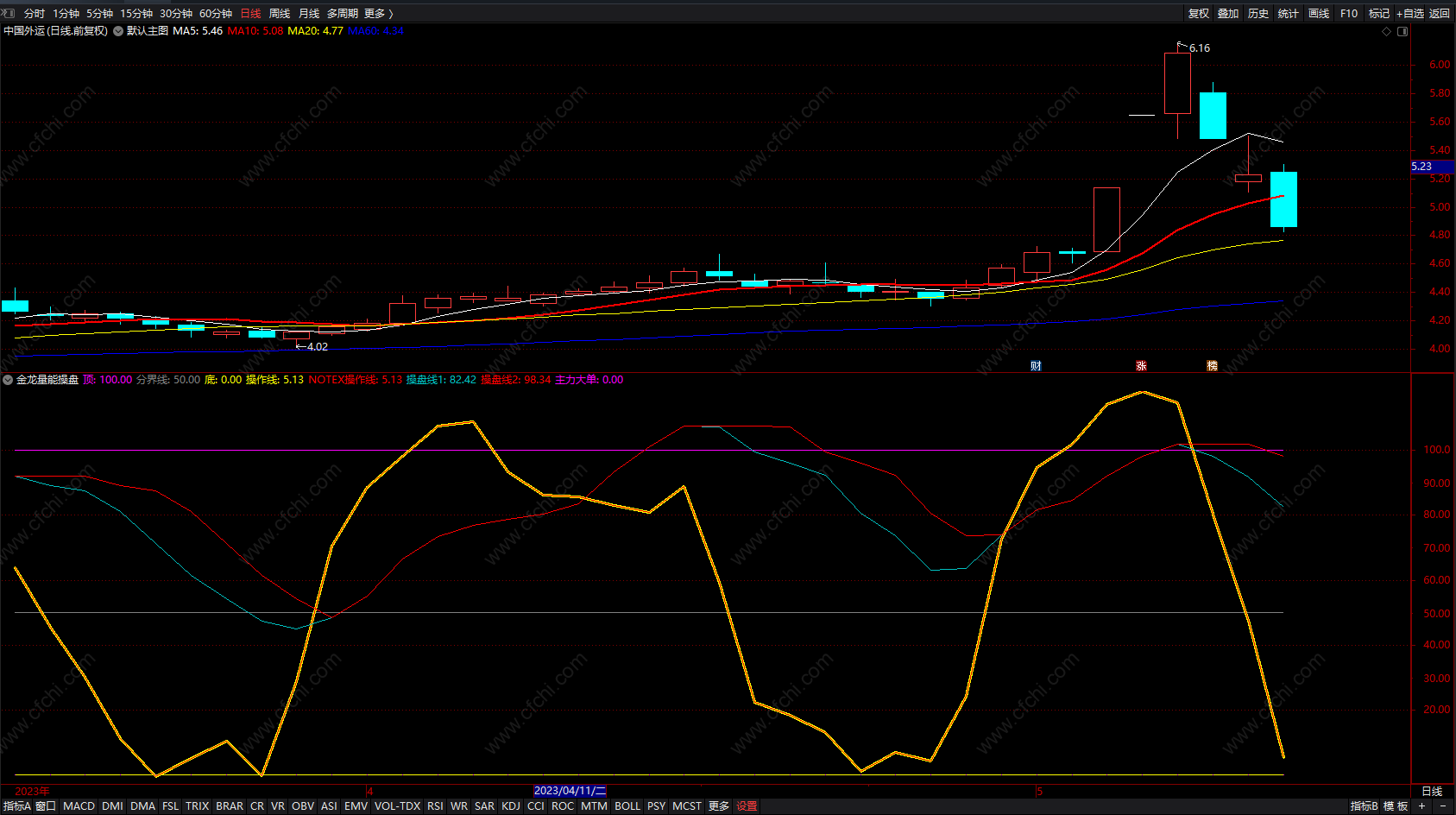Click the 榜 marker below the chart
This screenshot has width=1456, height=815.
tap(1212, 366)
